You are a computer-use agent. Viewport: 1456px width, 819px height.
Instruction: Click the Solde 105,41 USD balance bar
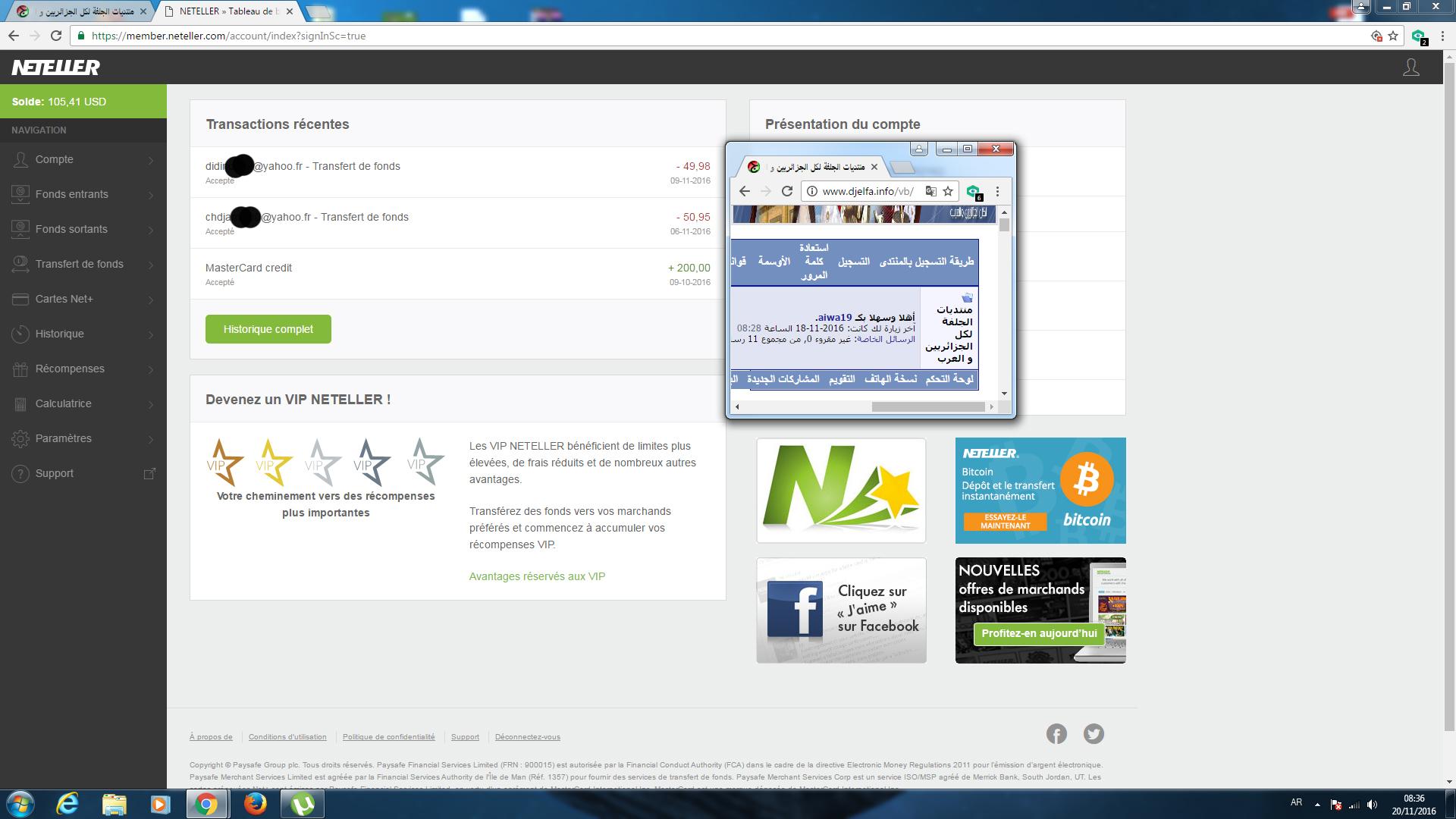pos(83,102)
